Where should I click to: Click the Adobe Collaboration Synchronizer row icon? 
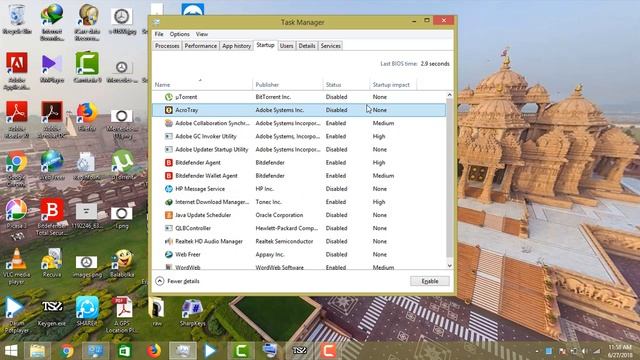tap(169, 123)
